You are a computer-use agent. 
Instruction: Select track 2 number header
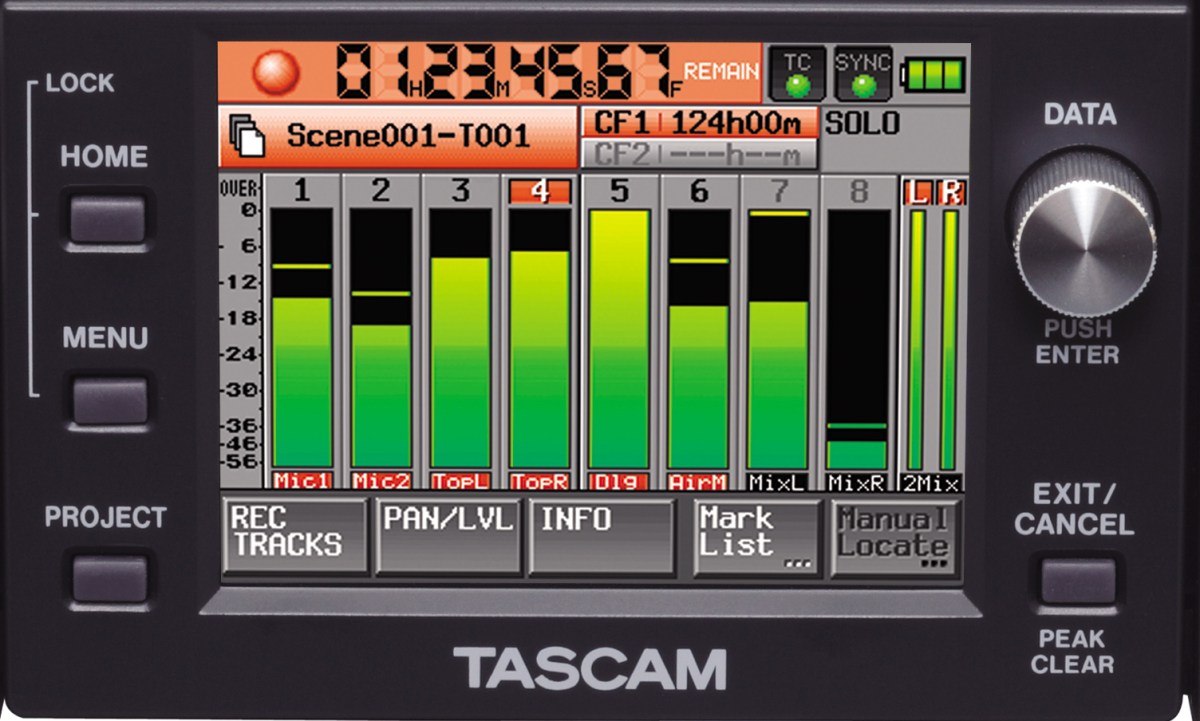tap(380, 190)
